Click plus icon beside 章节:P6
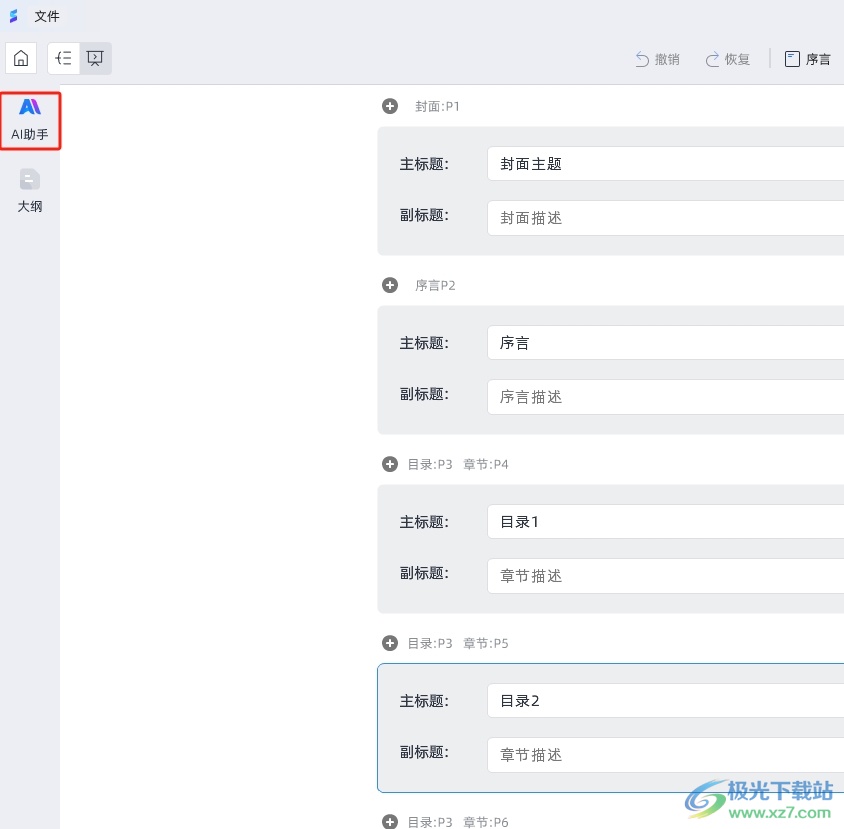The width and height of the screenshot is (844, 829). coord(390,821)
